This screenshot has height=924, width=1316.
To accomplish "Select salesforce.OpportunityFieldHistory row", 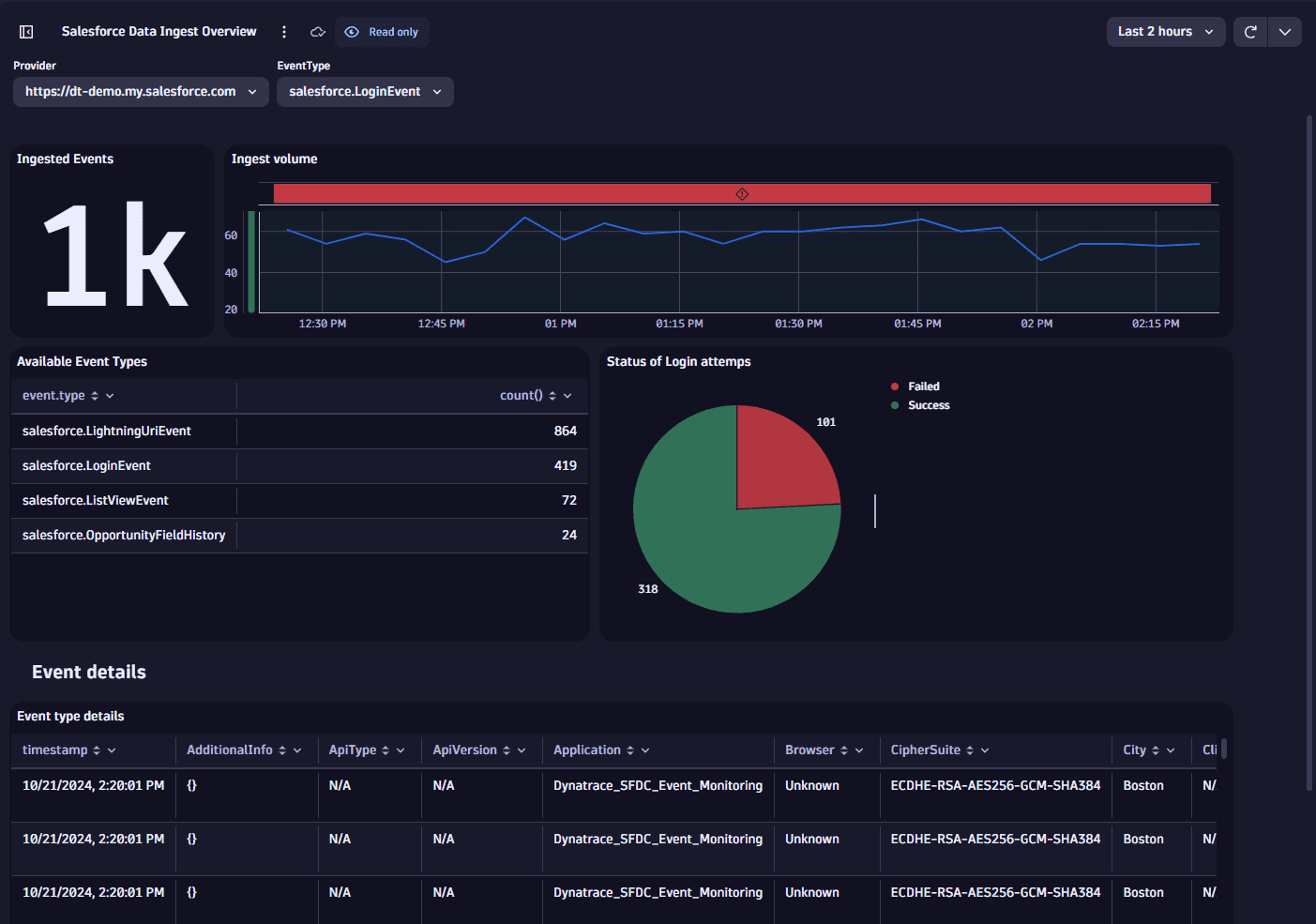I will click(299, 536).
